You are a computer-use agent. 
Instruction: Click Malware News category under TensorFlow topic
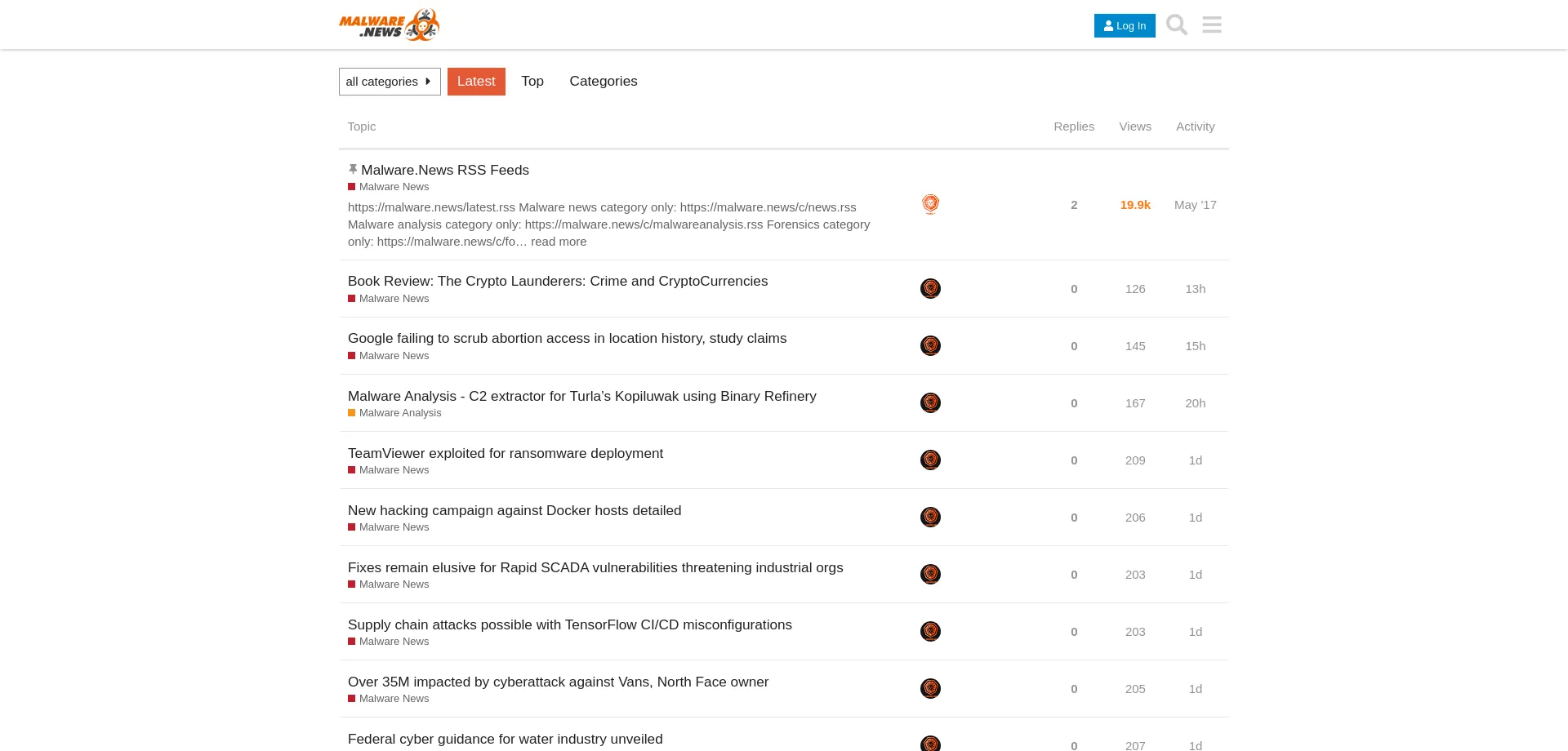coord(389,642)
